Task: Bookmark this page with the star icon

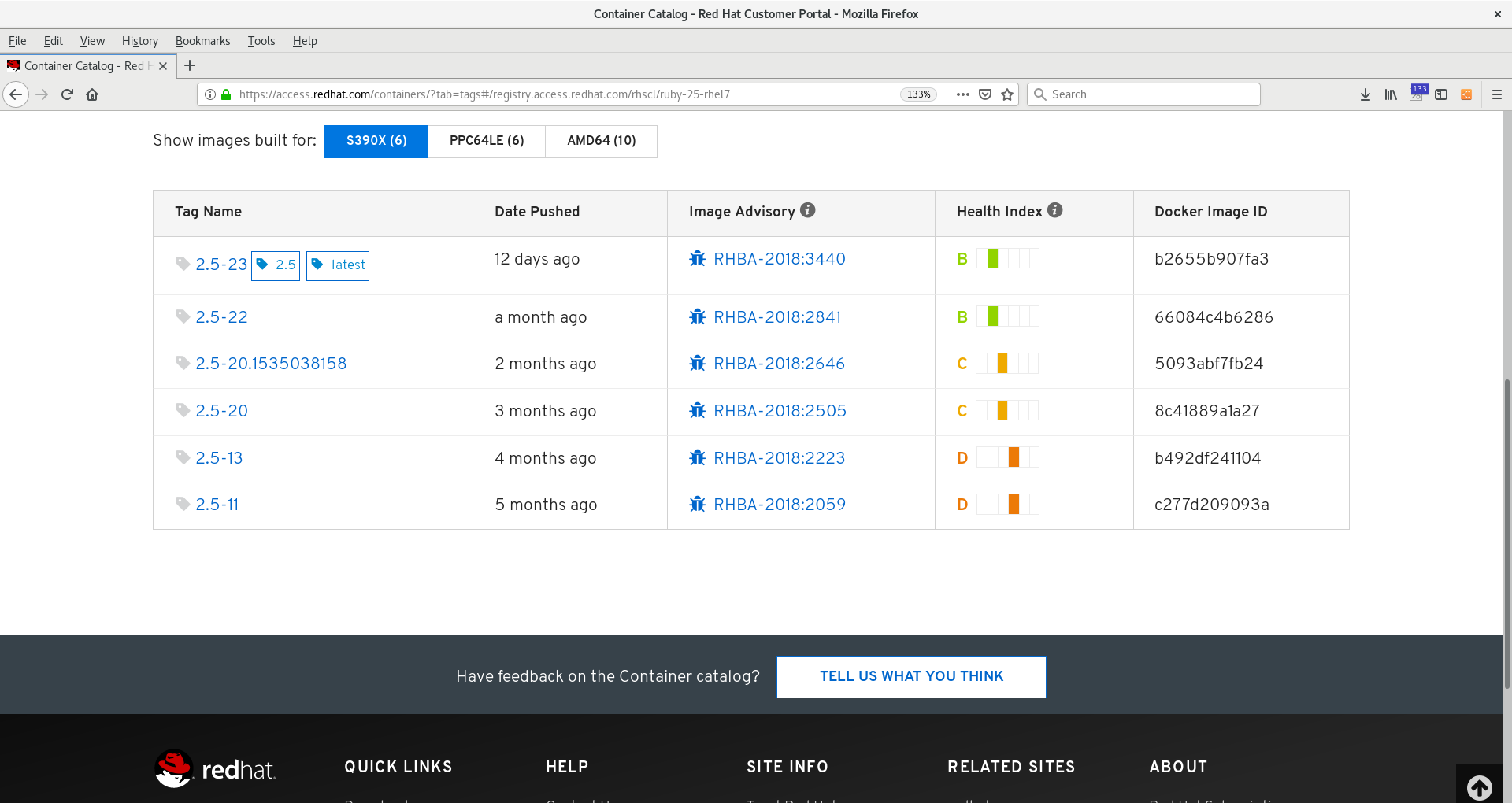Action: tap(1006, 94)
